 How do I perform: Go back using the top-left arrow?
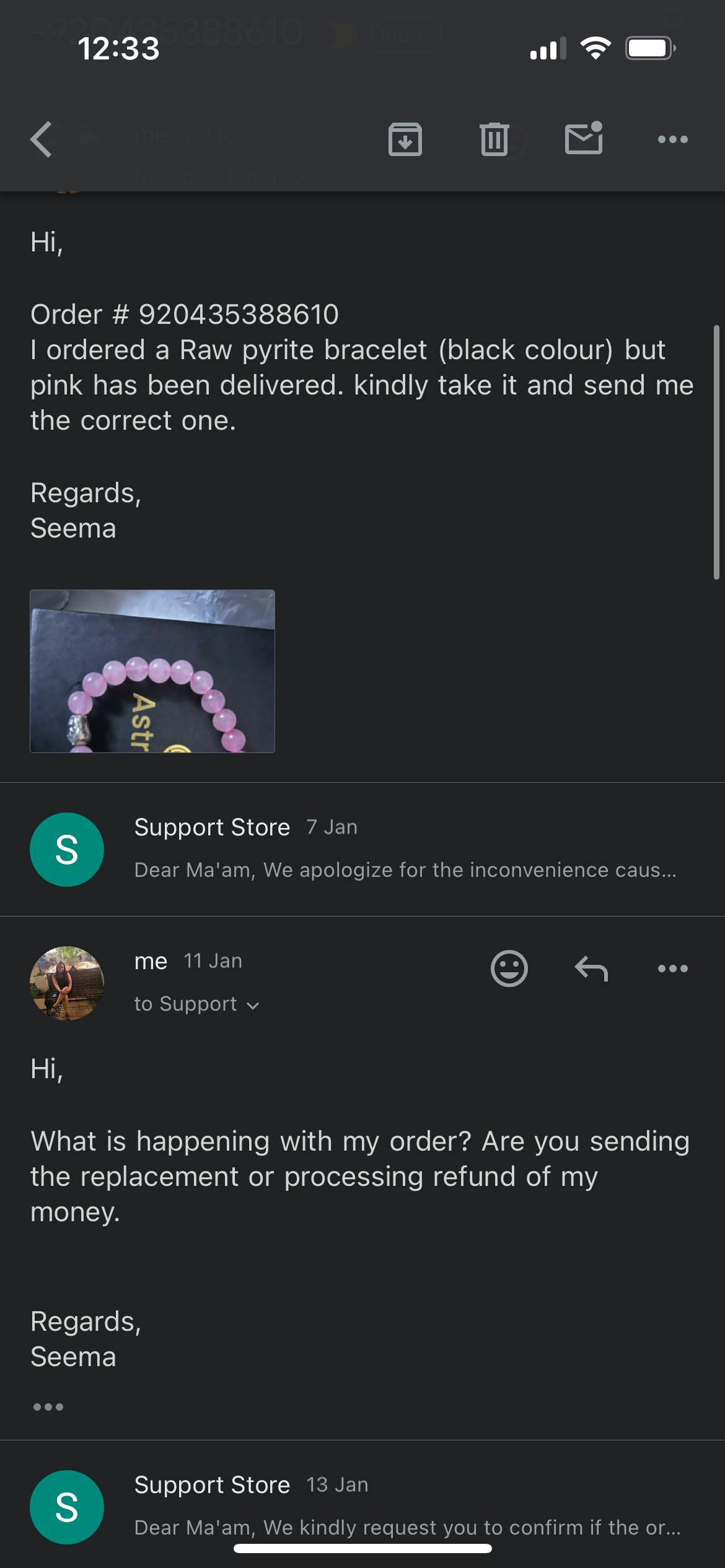point(42,139)
